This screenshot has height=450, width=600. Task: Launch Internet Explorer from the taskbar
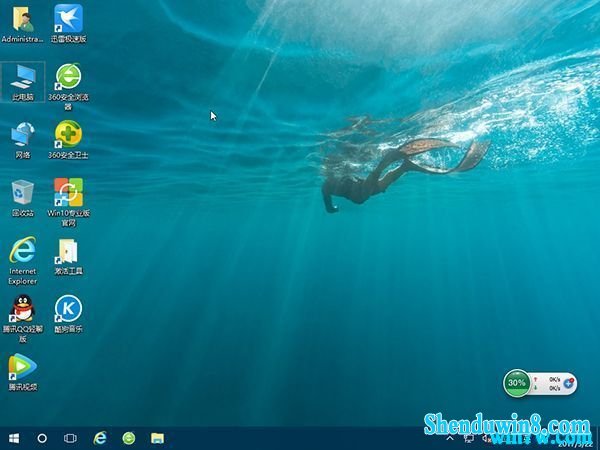100,438
